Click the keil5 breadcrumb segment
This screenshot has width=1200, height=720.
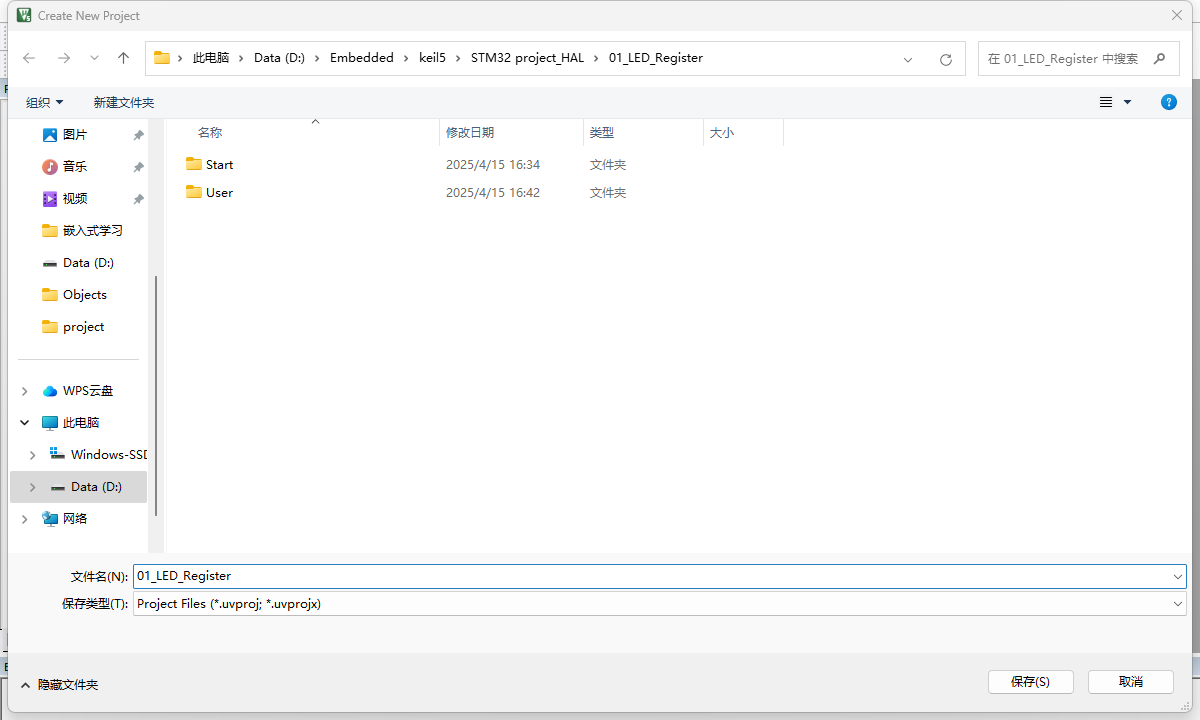click(x=434, y=58)
